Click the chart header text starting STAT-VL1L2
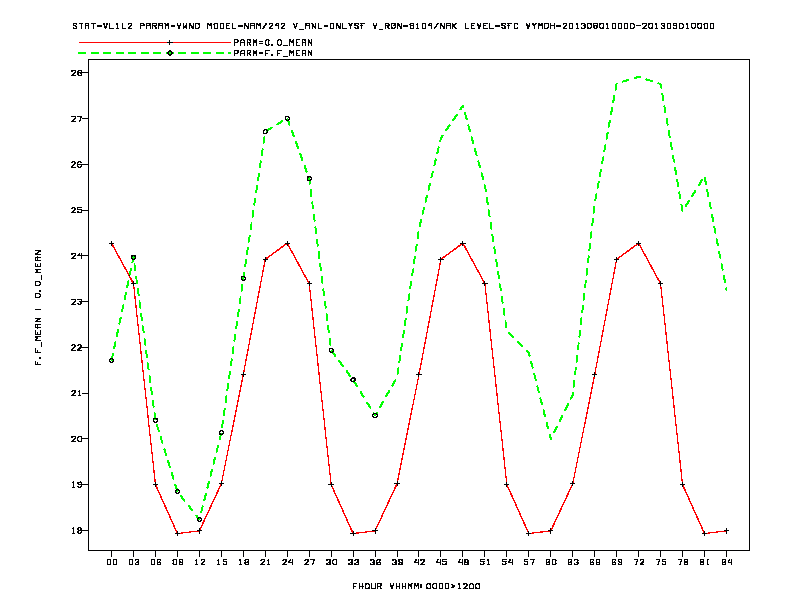Screen dimensions: 792x612 393,26
